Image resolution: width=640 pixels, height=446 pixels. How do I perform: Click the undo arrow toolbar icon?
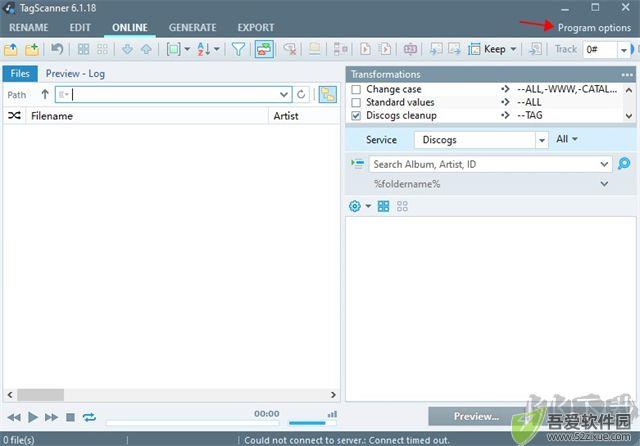tap(57, 49)
